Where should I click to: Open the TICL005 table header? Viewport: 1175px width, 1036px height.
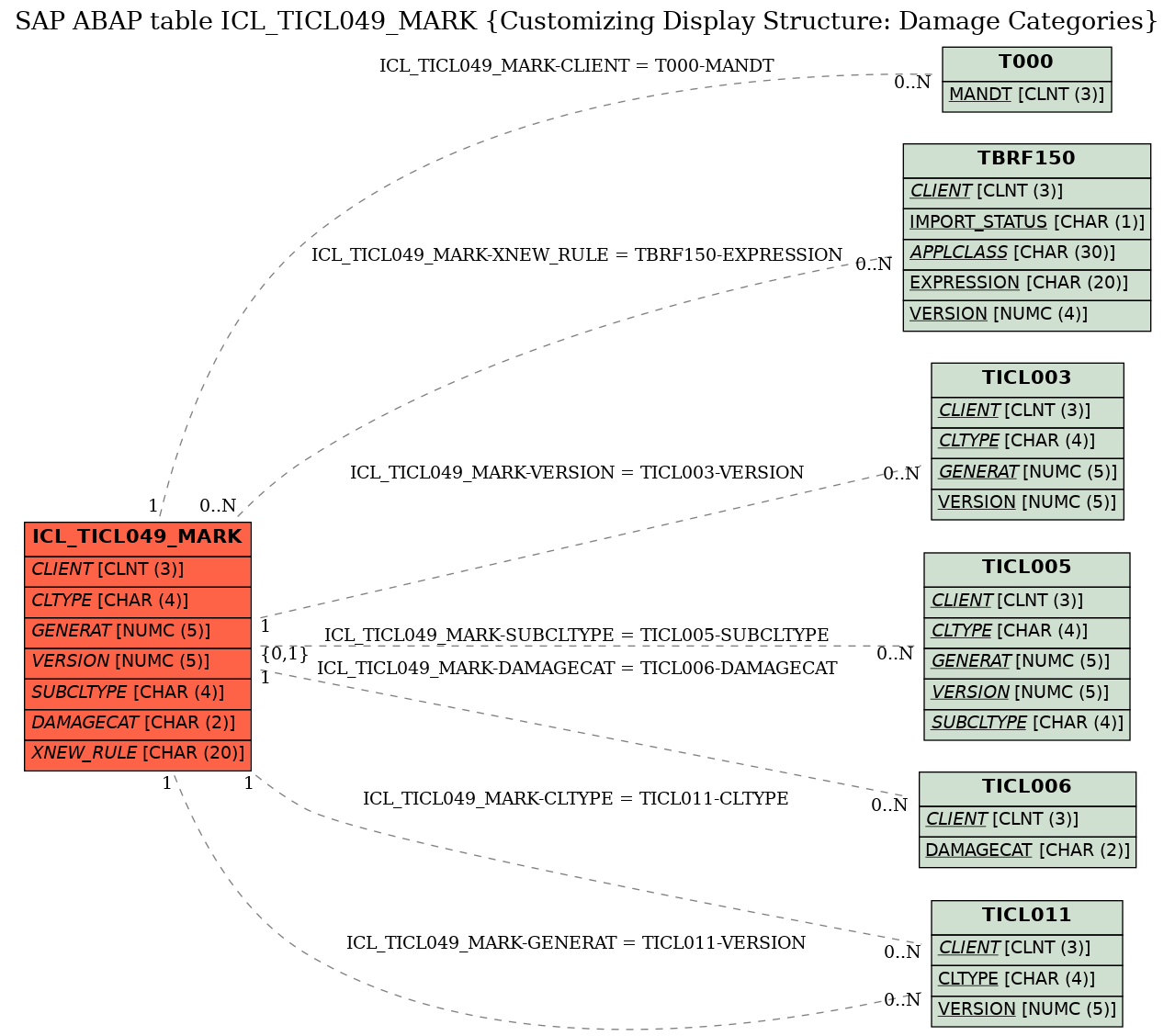tap(1027, 569)
